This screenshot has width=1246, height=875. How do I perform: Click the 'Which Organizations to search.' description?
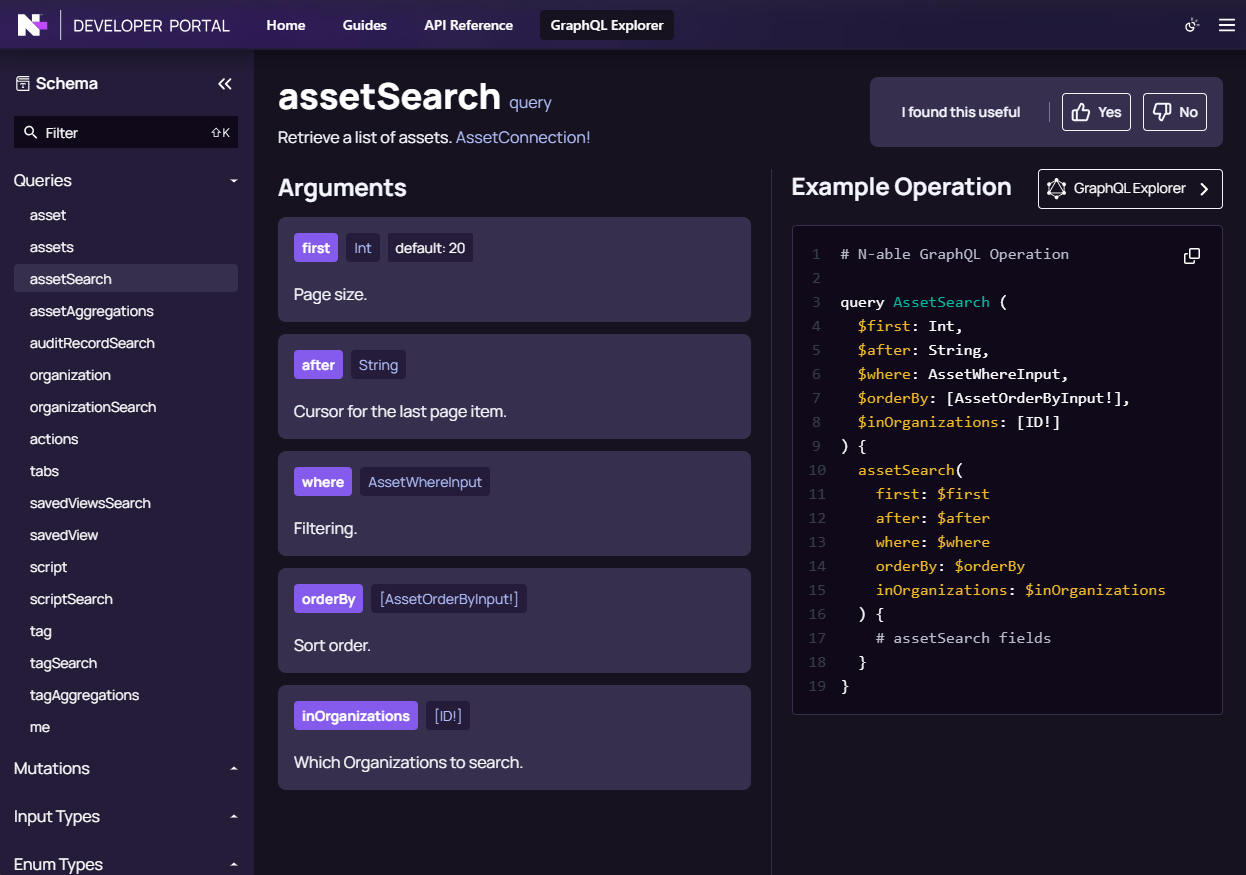point(408,763)
